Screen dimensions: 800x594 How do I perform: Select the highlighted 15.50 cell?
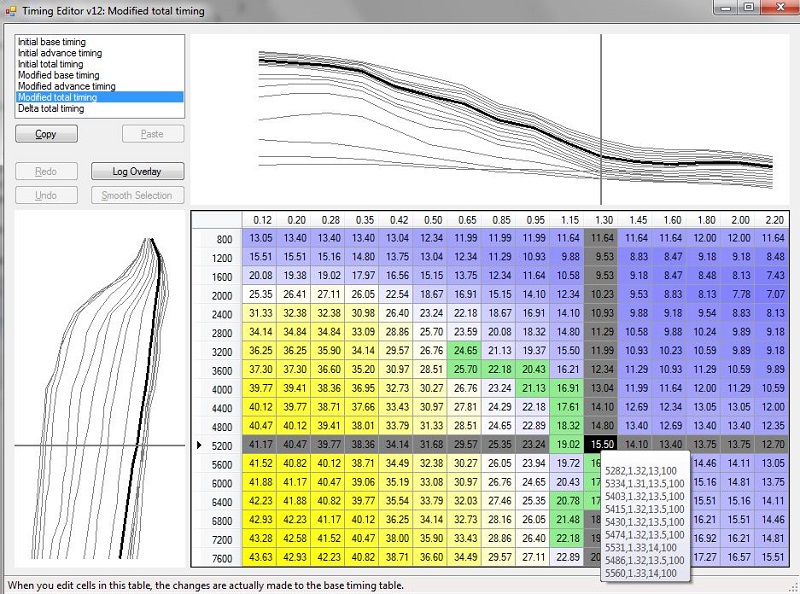click(x=602, y=444)
